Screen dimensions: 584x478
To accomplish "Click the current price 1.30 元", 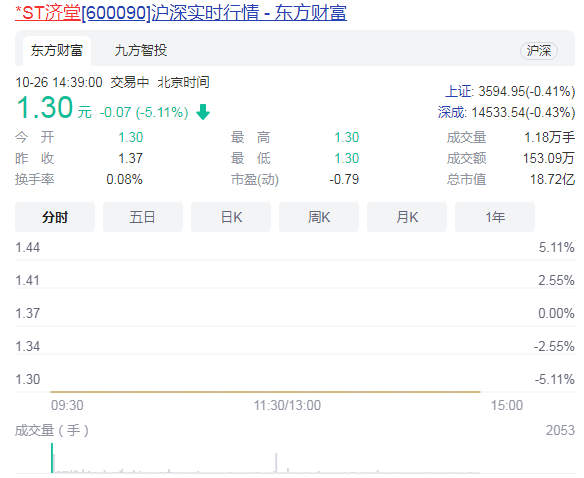I will pos(54,108).
